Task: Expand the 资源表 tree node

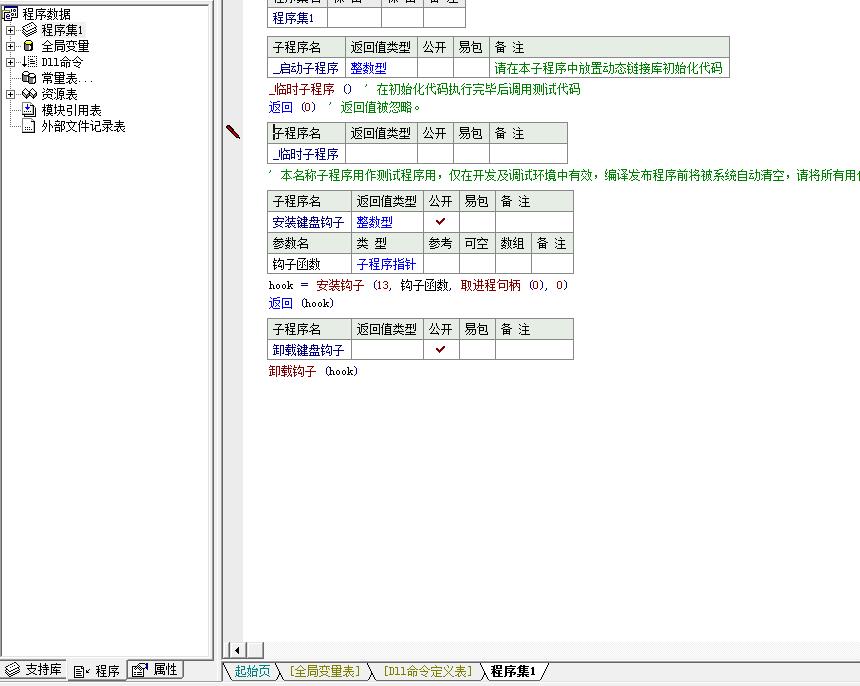Action: [11, 94]
